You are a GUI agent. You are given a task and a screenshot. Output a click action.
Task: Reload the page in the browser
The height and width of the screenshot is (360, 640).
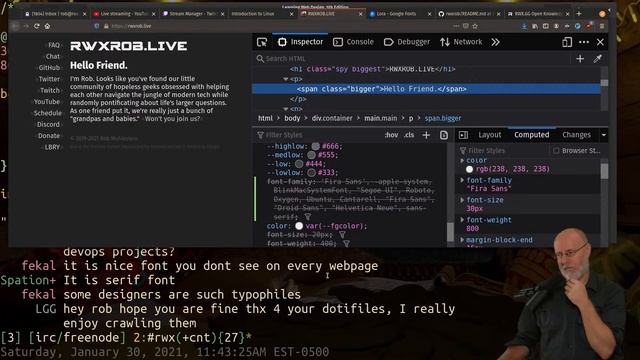(x=37, y=26)
